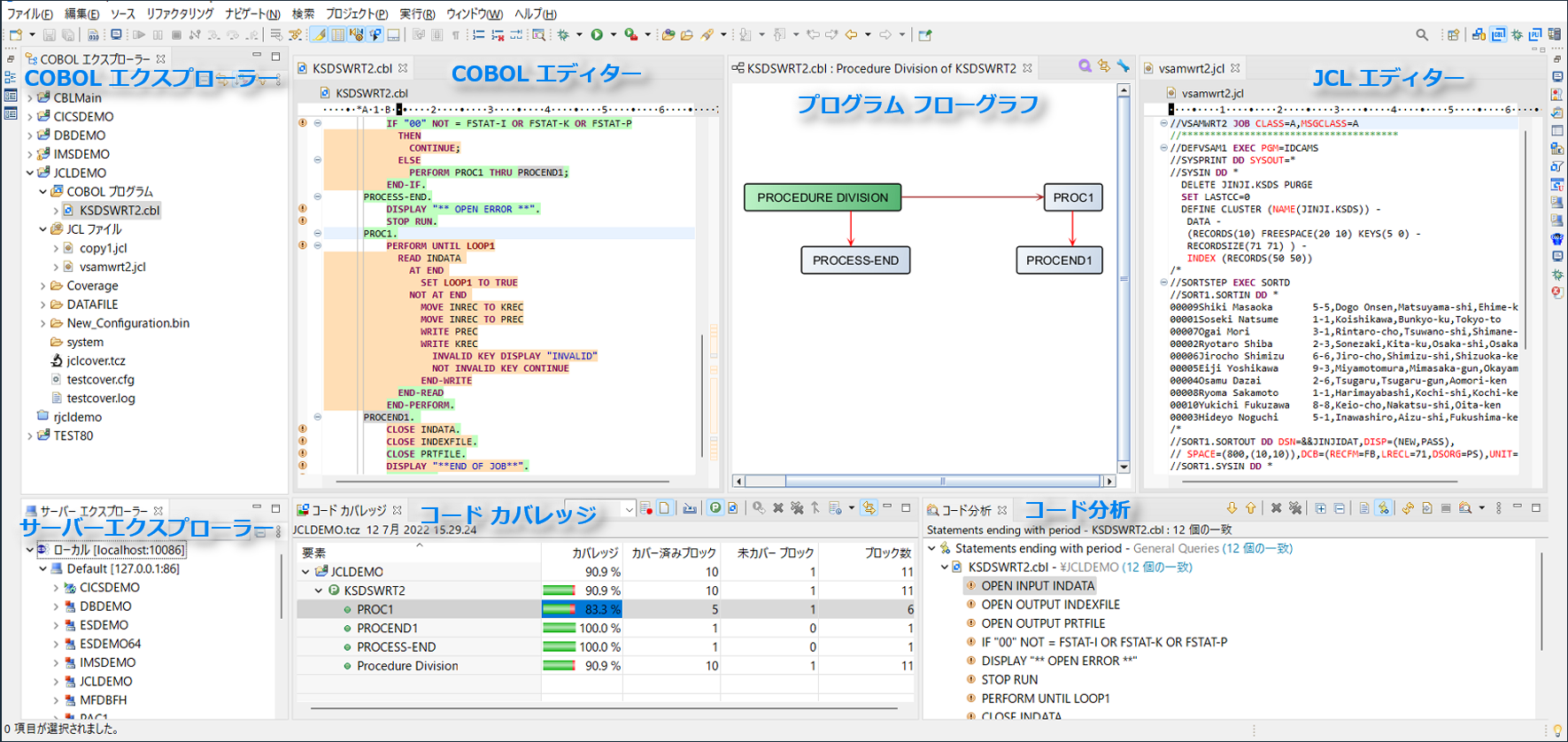Toggle the KN keyword toolbar button

click(356, 35)
